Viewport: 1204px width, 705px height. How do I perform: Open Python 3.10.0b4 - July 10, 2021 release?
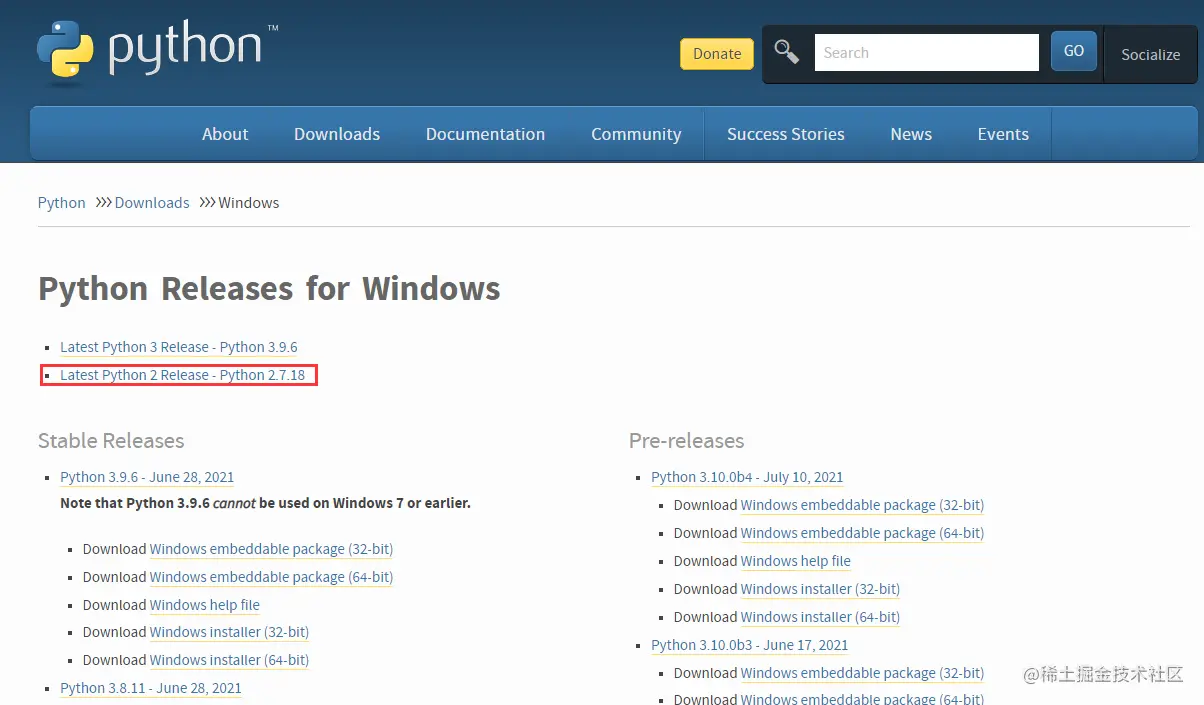[x=747, y=477]
